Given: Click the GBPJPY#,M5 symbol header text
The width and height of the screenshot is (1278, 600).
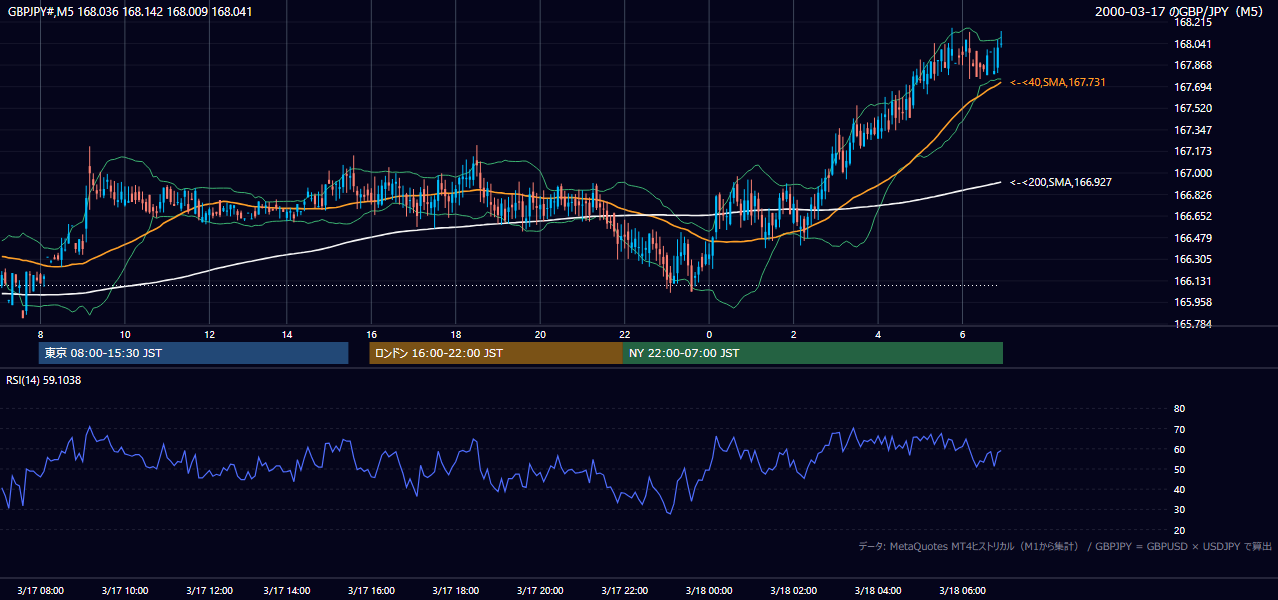Looking at the screenshot, I should (130, 12).
